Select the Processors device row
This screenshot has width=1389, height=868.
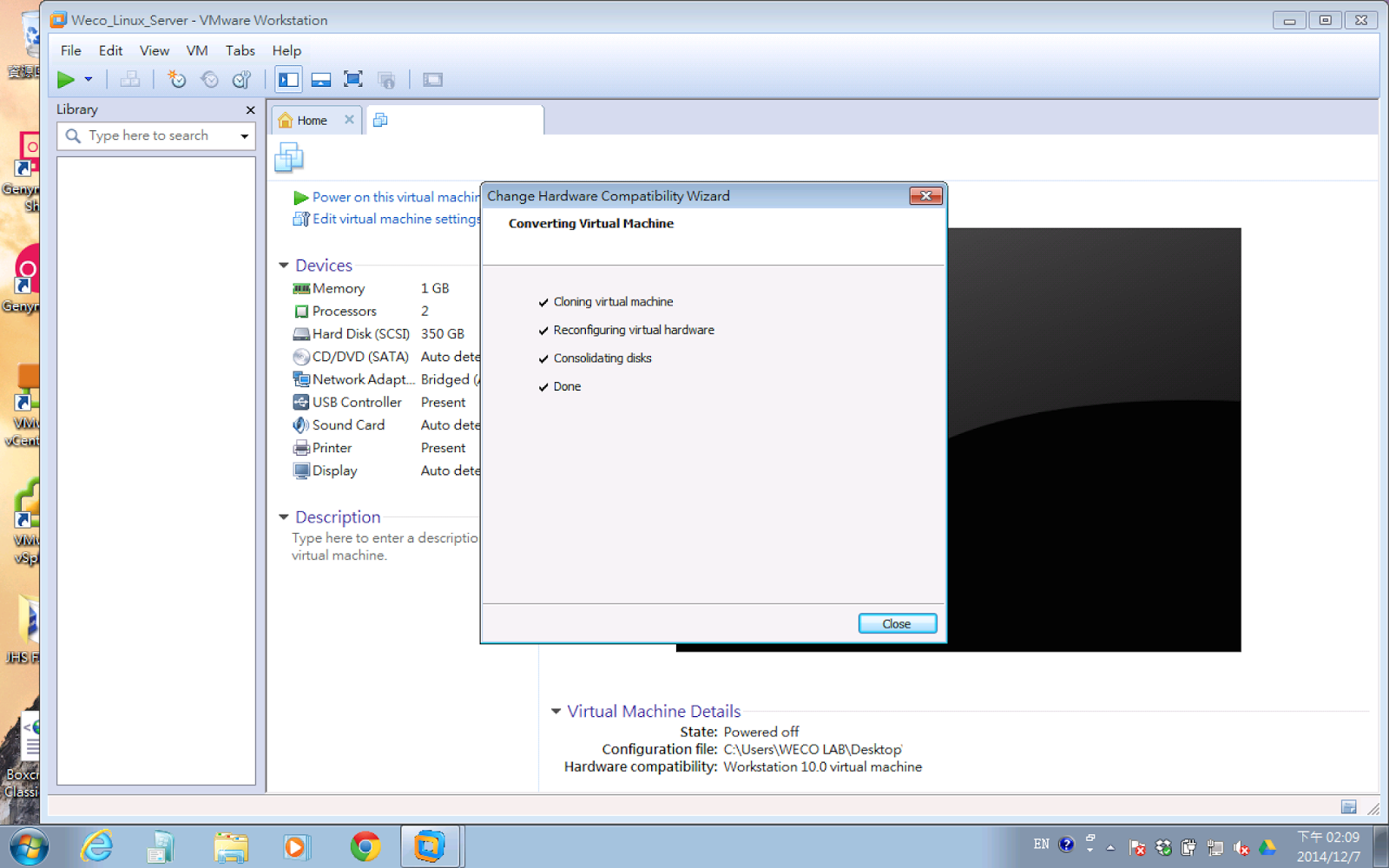[x=385, y=311]
